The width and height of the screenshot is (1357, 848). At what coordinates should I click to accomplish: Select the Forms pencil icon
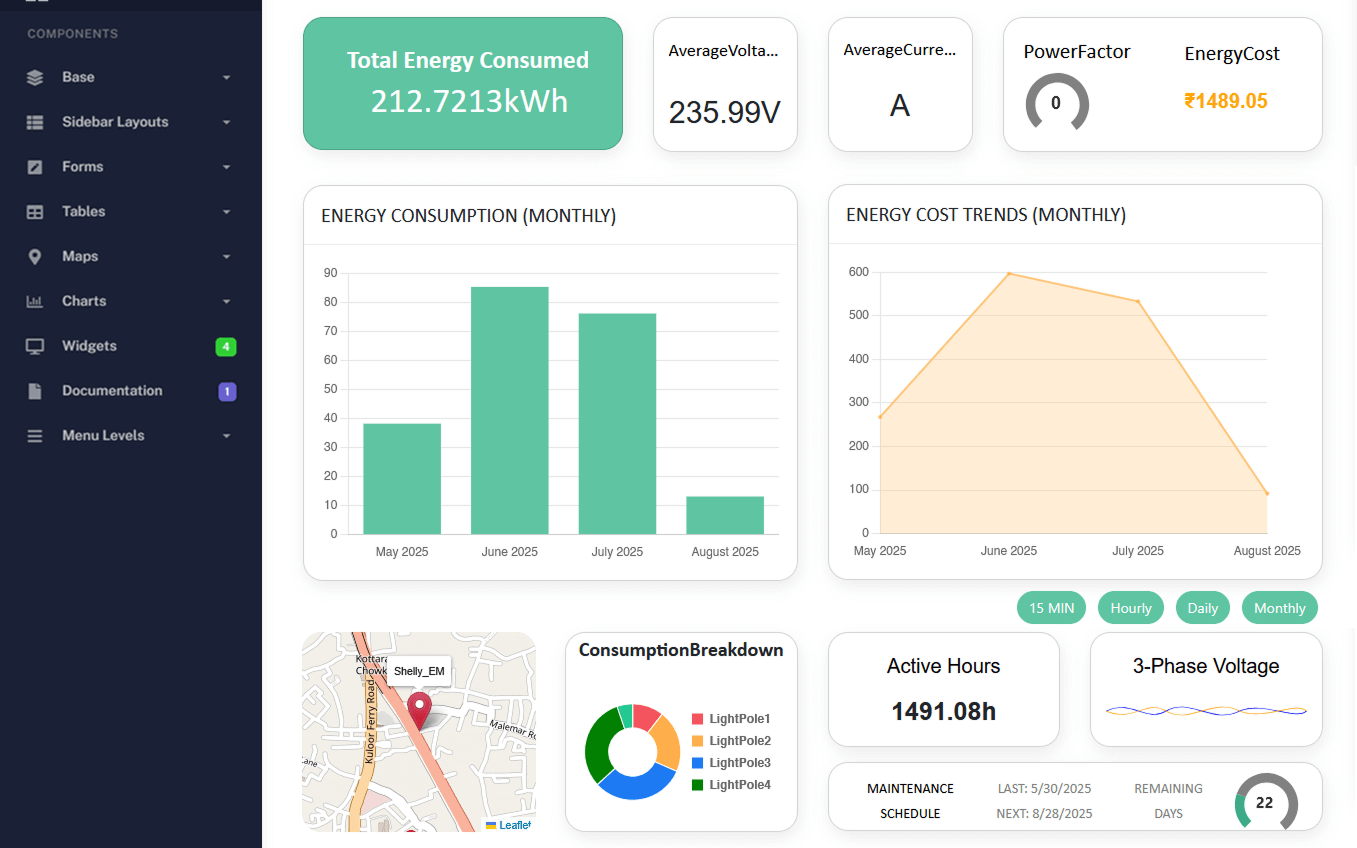coord(35,166)
